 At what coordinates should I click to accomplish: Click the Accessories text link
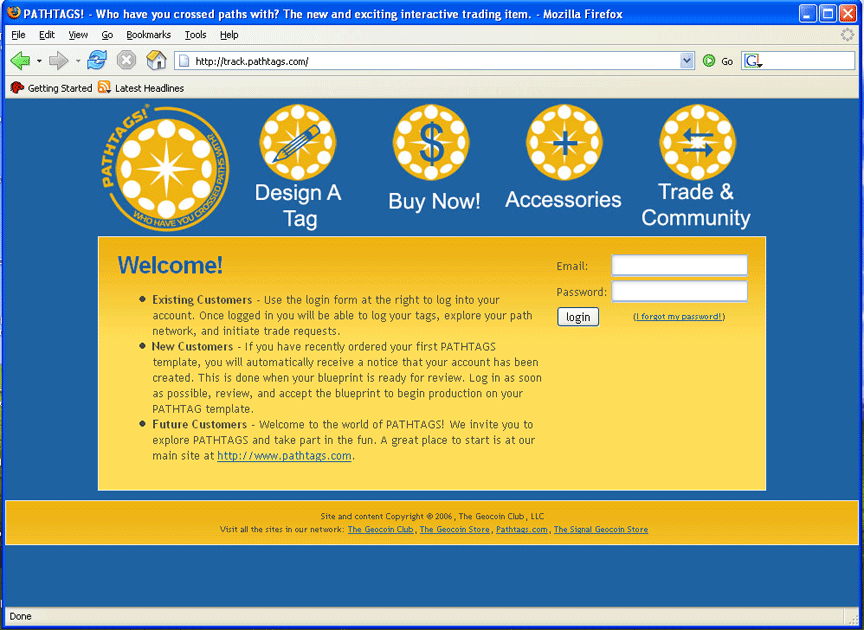563,200
